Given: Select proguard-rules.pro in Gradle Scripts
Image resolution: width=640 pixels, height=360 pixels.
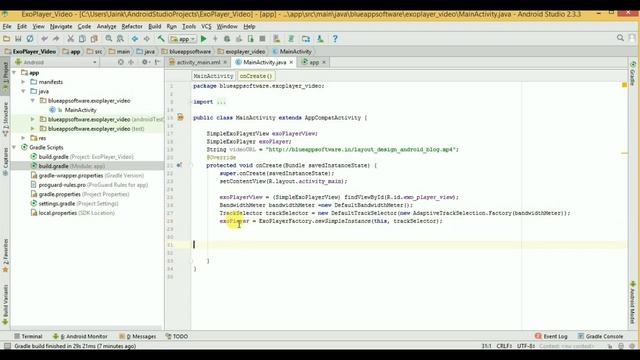Looking at the screenshot, I should pos(62,185).
